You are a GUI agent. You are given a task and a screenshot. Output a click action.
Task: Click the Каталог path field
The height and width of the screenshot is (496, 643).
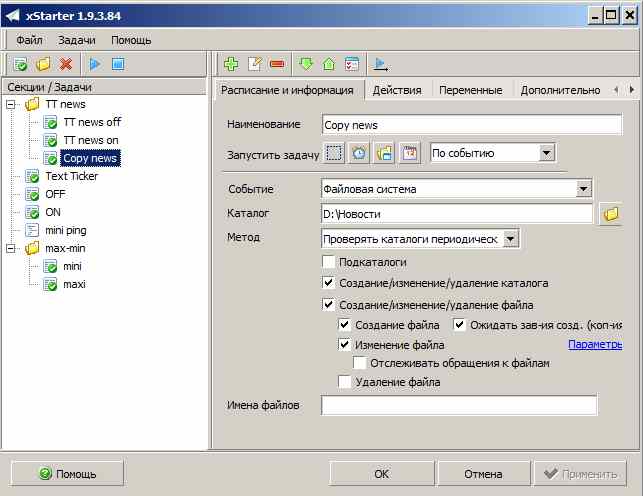[456, 214]
